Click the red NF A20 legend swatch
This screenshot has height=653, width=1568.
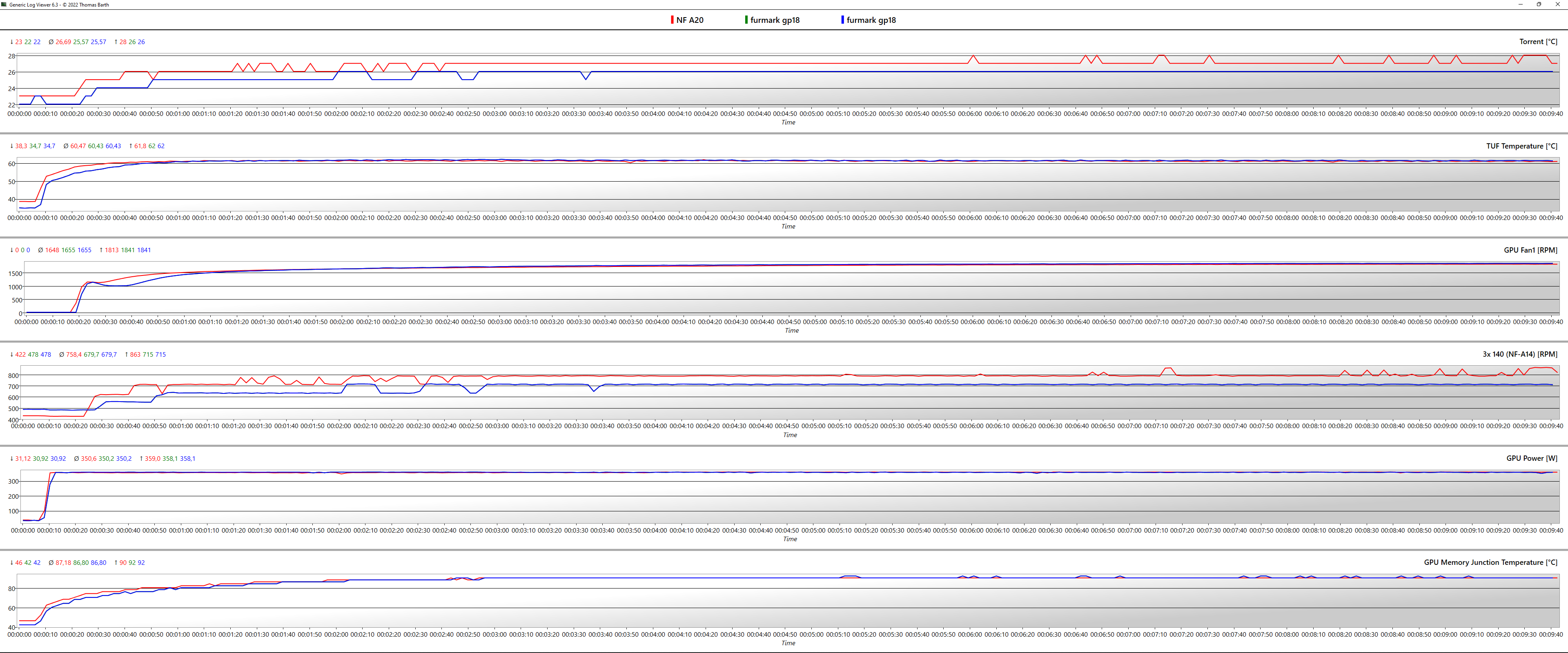(x=672, y=20)
